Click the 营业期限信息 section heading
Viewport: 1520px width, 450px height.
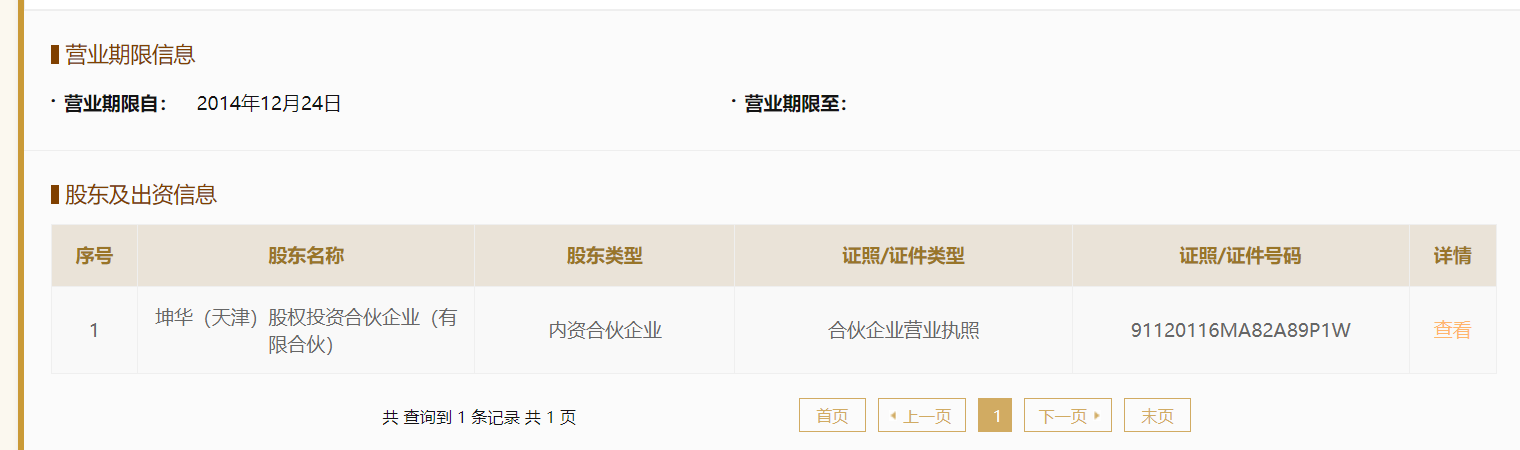tap(130, 55)
